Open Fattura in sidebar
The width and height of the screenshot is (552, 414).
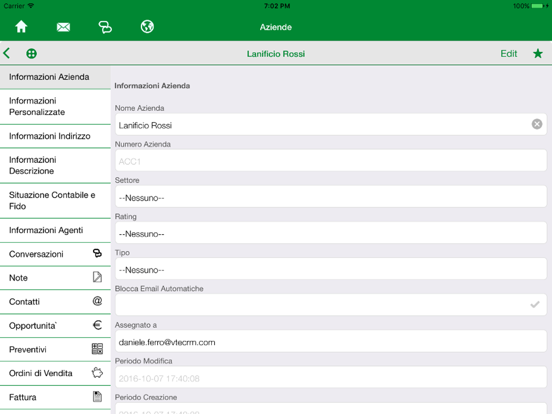coord(55,397)
